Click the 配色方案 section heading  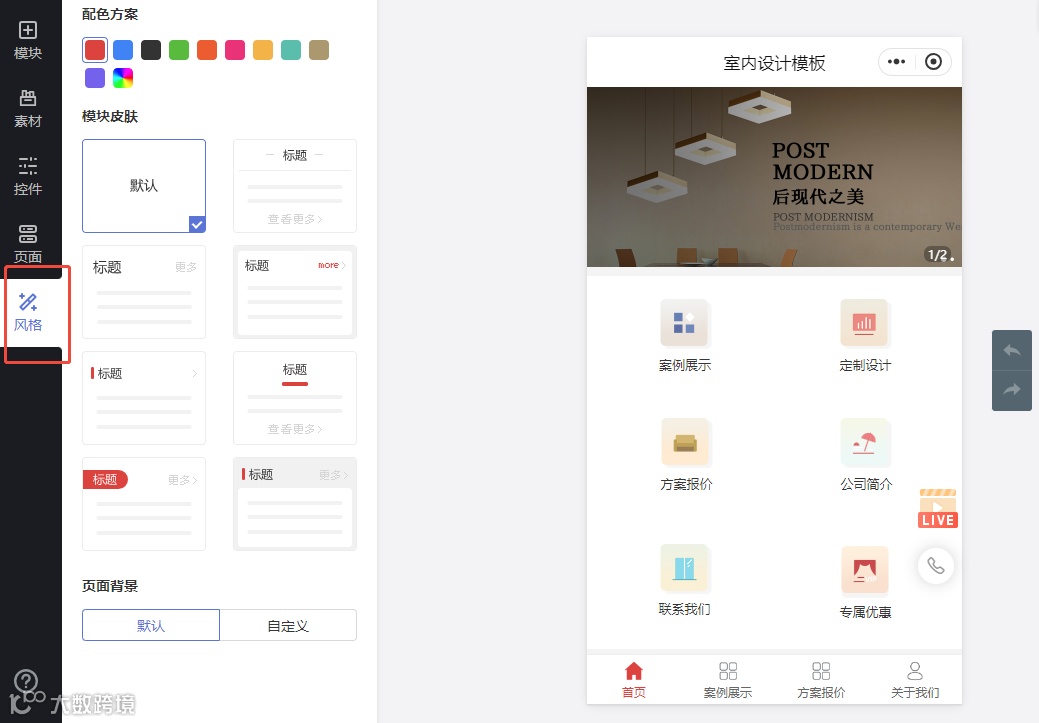pos(110,14)
